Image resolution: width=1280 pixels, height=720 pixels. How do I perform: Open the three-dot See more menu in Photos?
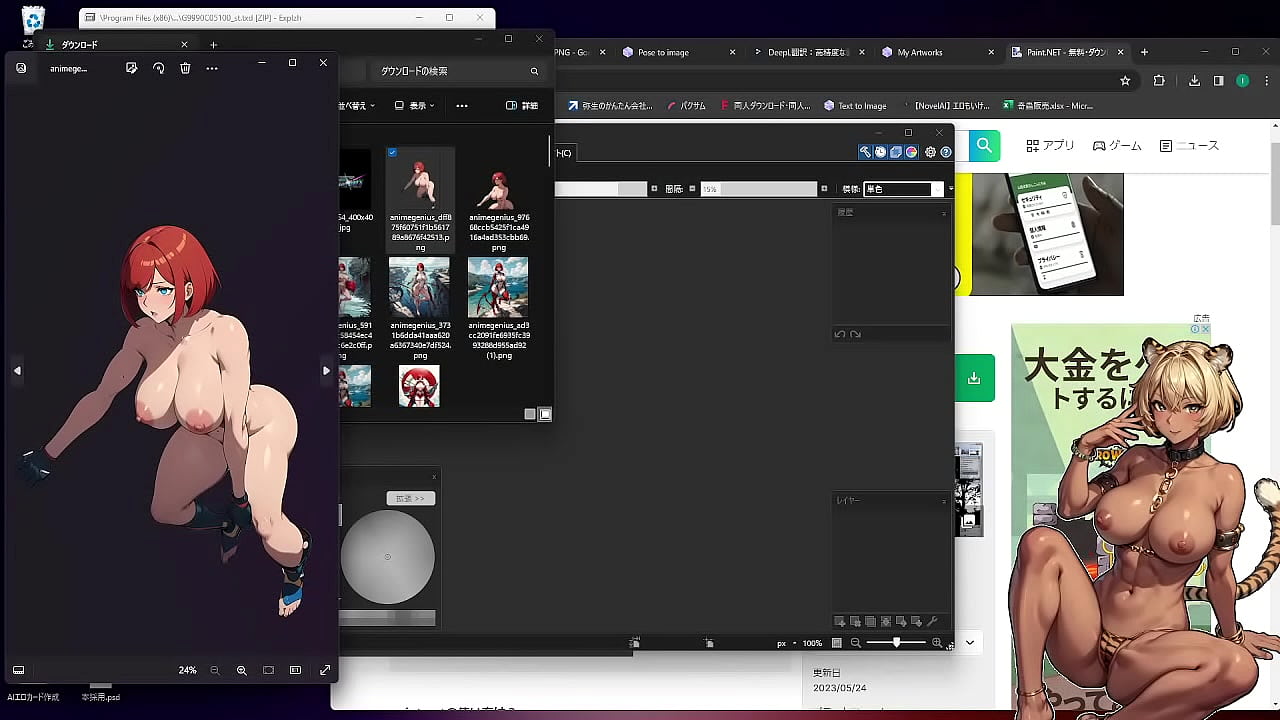[212, 68]
